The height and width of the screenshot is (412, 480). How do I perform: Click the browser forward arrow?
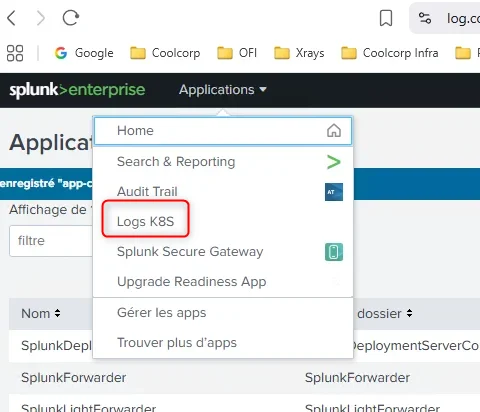click(x=40, y=18)
